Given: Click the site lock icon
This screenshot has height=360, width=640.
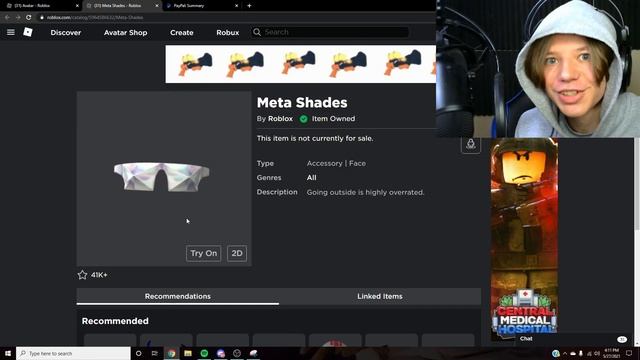Looking at the screenshot, I should click(42, 18).
